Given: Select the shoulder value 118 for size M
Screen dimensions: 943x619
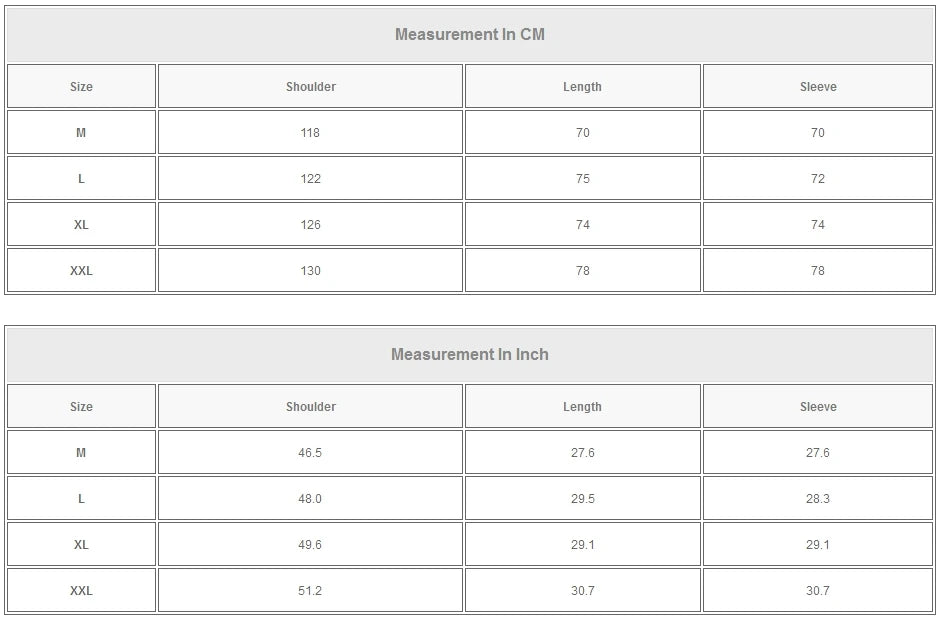Looking at the screenshot, I should tap(310, 133).
